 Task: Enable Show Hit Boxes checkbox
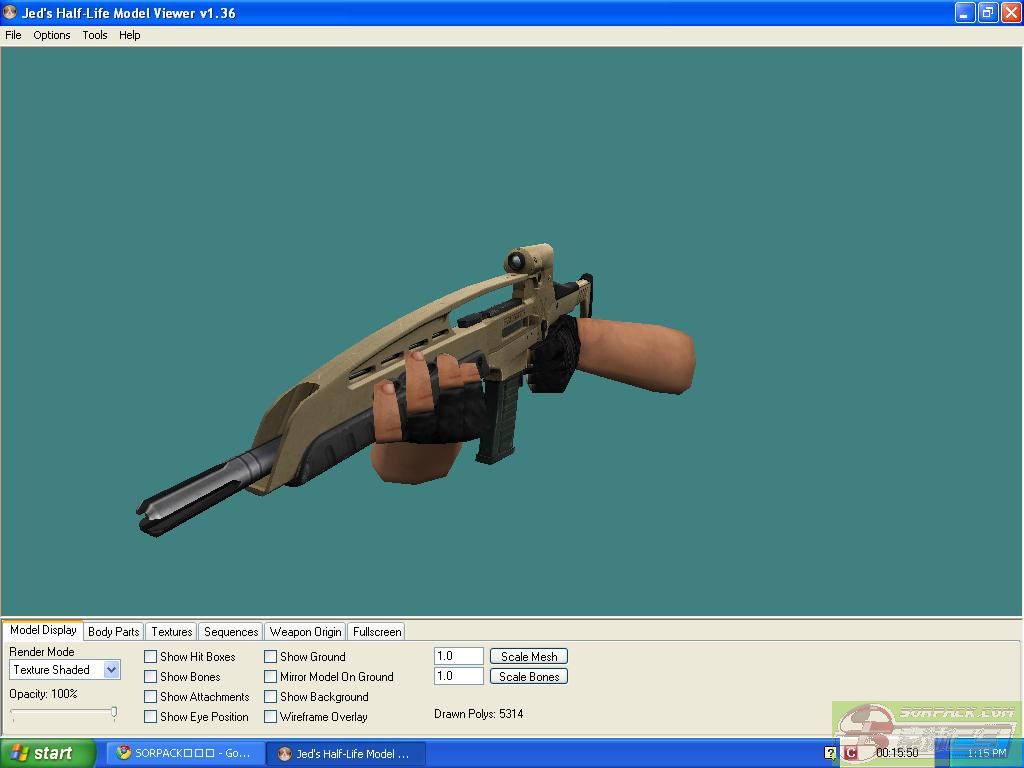tap(151, 657)
